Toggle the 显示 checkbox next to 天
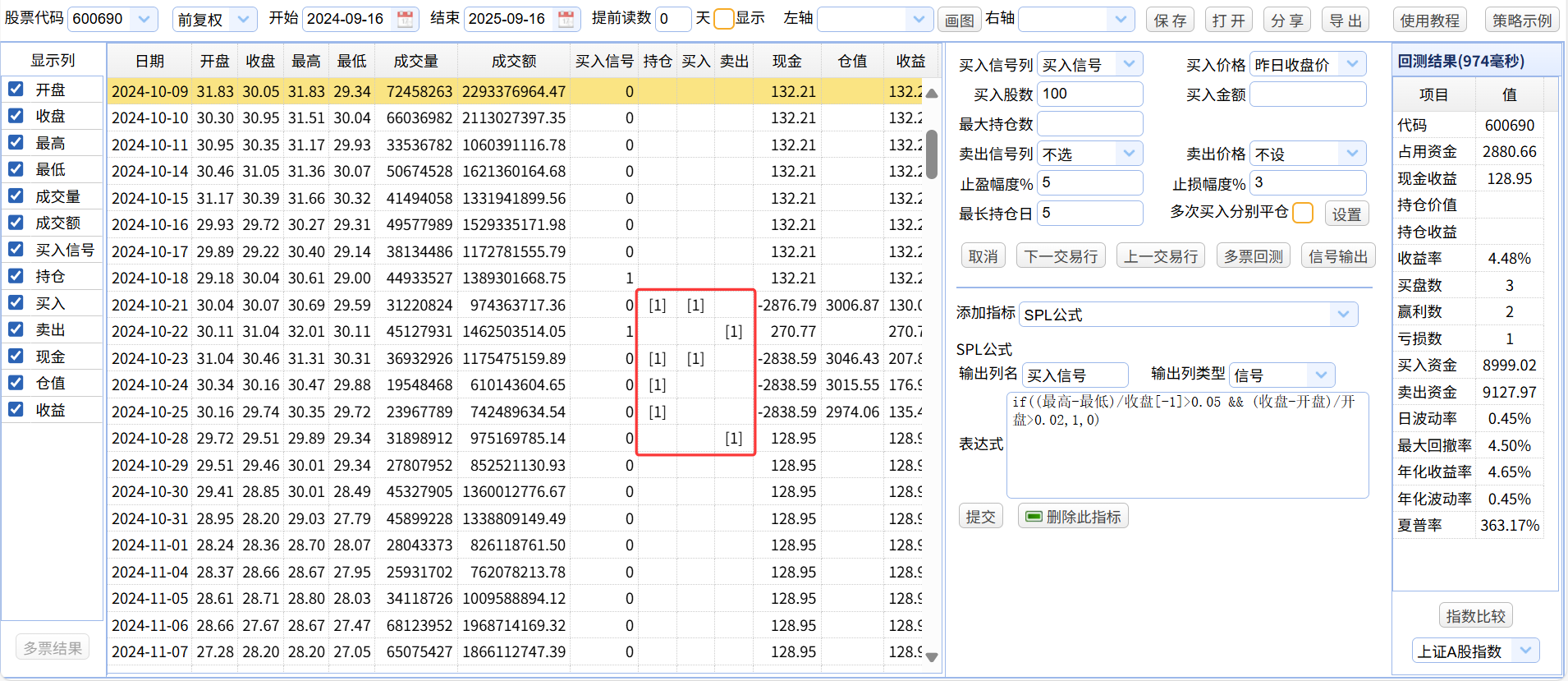Viewport: 1568px width, 681px height. (723, 19)
